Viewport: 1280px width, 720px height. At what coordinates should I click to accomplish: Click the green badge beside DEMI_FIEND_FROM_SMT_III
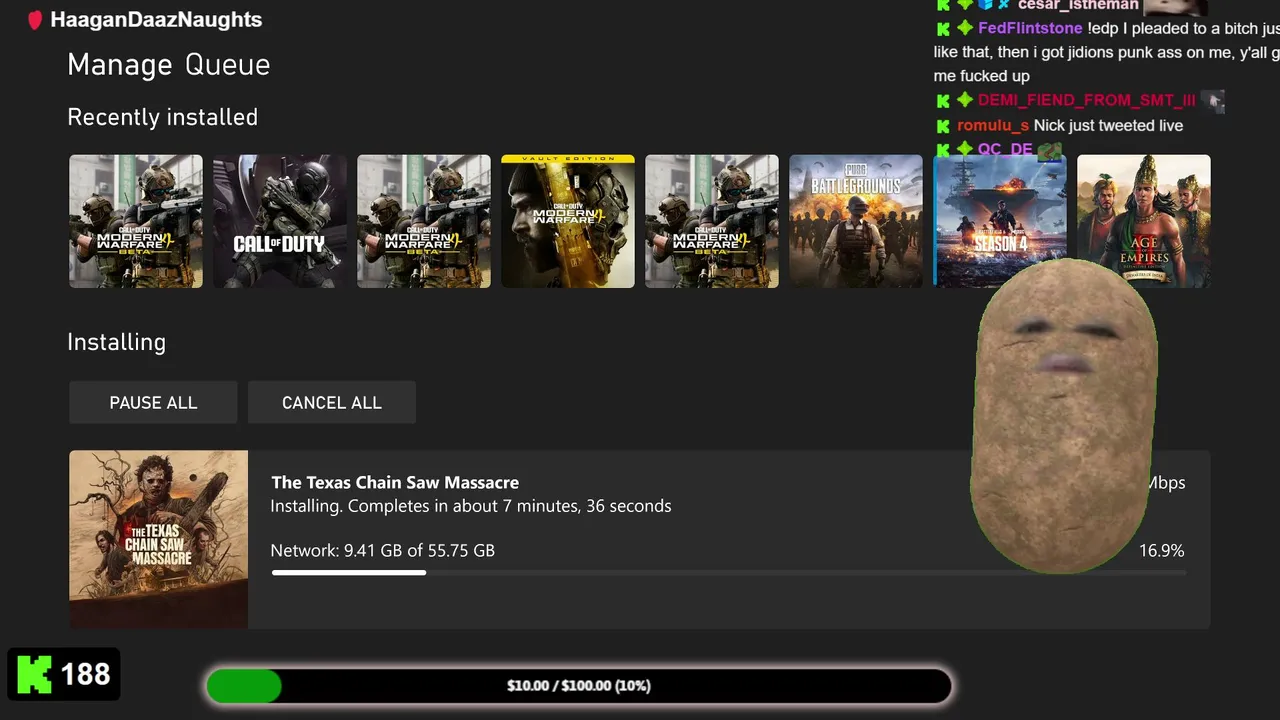pyautogui.click(x=965, y=100)
